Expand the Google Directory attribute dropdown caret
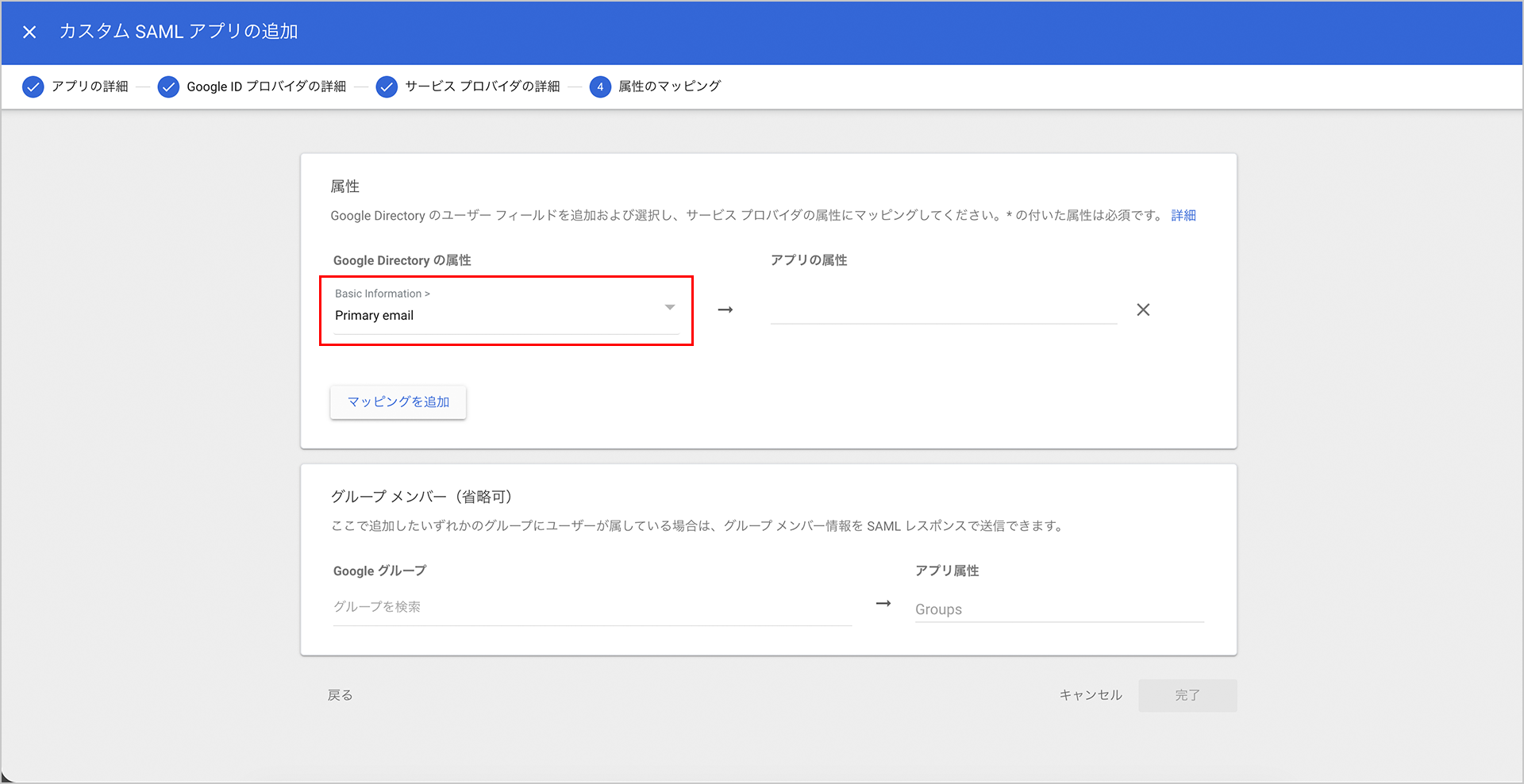The width and height of the screenshot is (1524, 784). click(x=670, y=307)
